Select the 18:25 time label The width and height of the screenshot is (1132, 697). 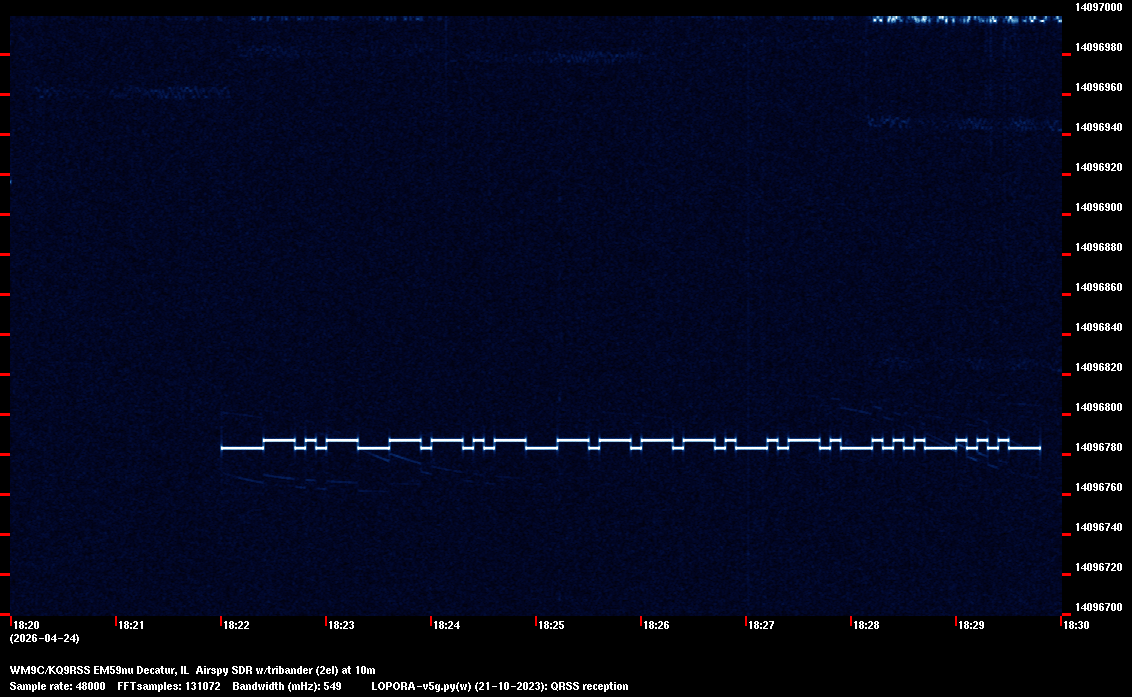click(x=551, y=625)
